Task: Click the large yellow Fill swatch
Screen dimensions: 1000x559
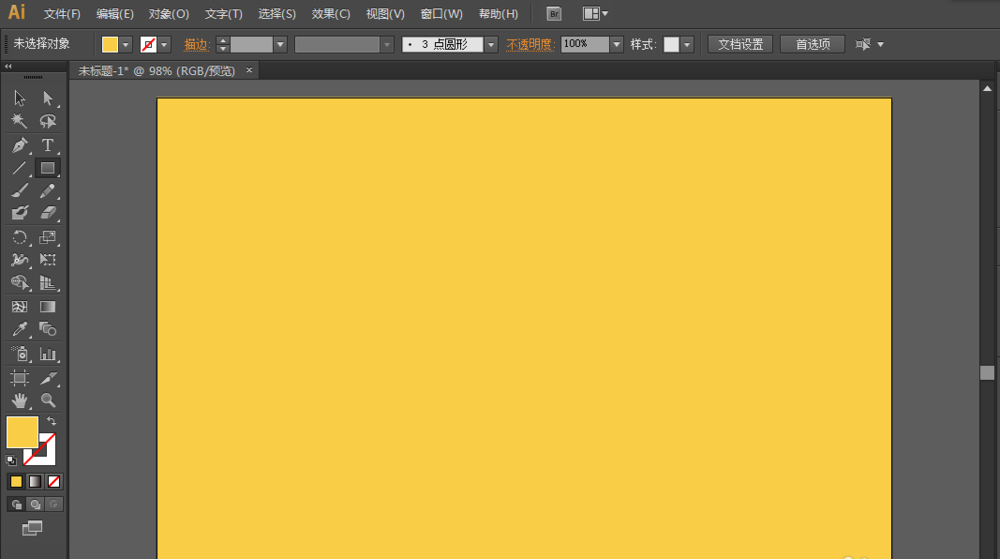Action: 22,432
